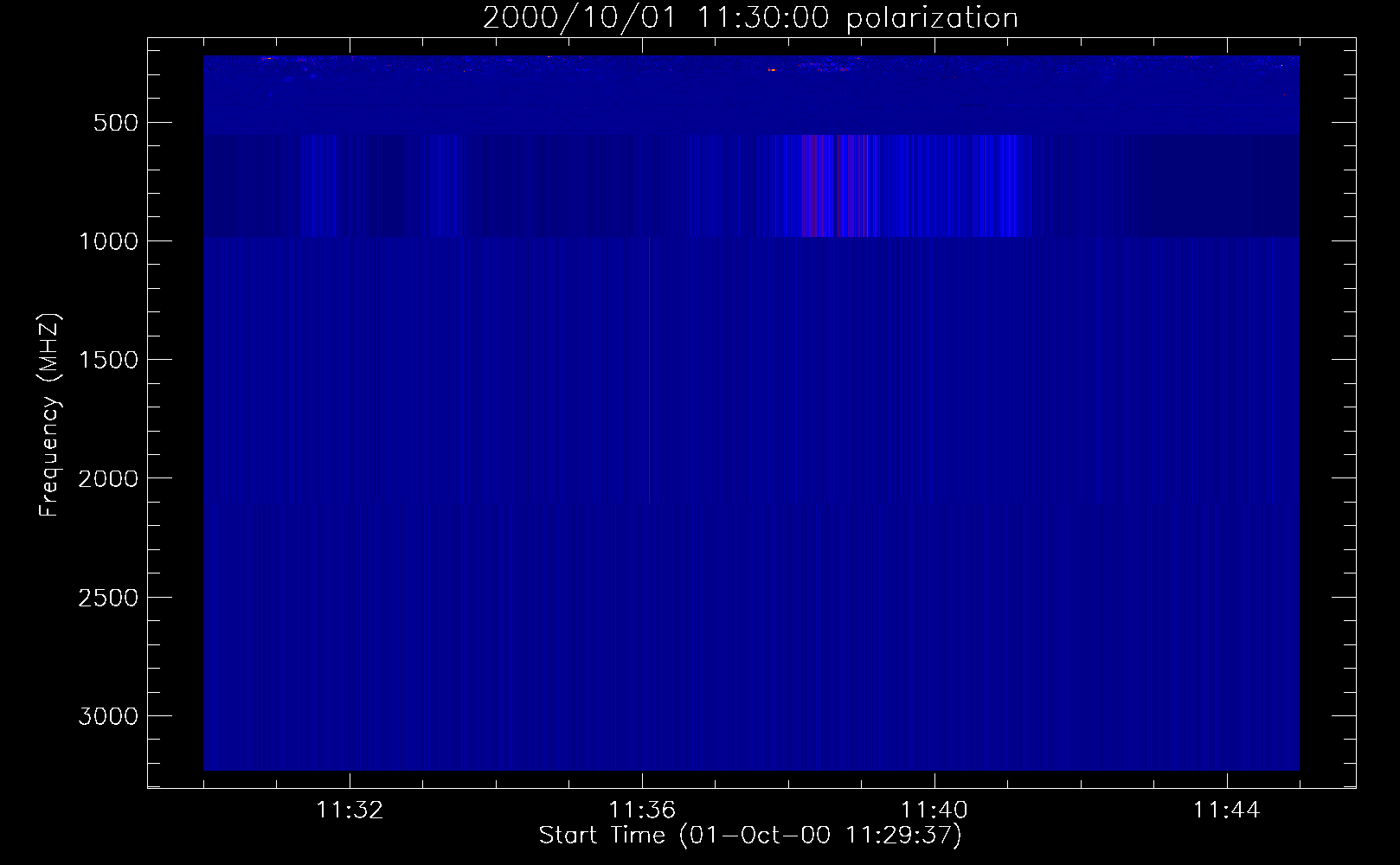Click the 11:36 time tick label
Screen dimensions: 1400x865
(x=642, y=811)
